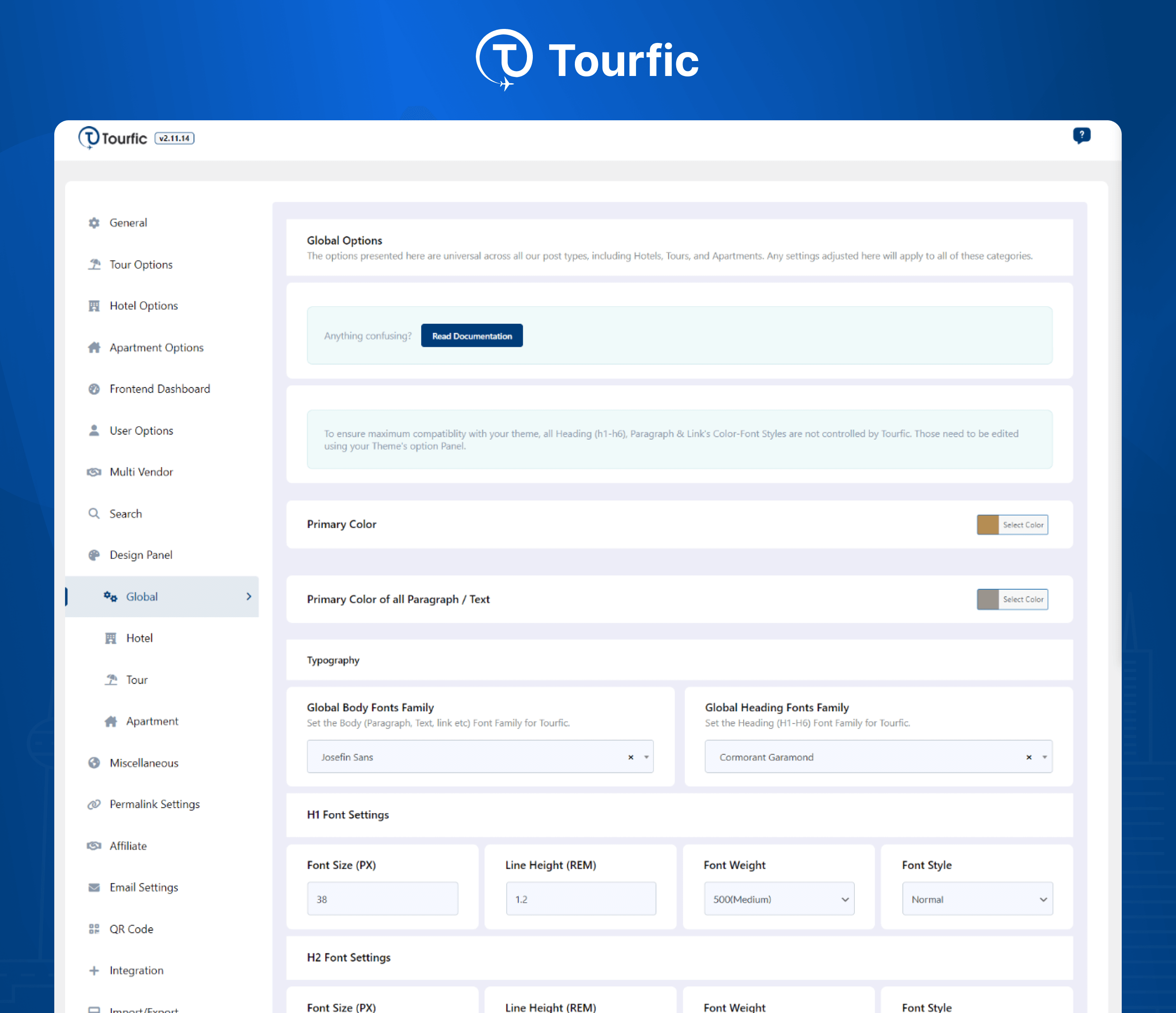Open the Global Heading Fonts Family dropdown
The width and height of the screenshot is (1176, 1013).
click(878, 757)
